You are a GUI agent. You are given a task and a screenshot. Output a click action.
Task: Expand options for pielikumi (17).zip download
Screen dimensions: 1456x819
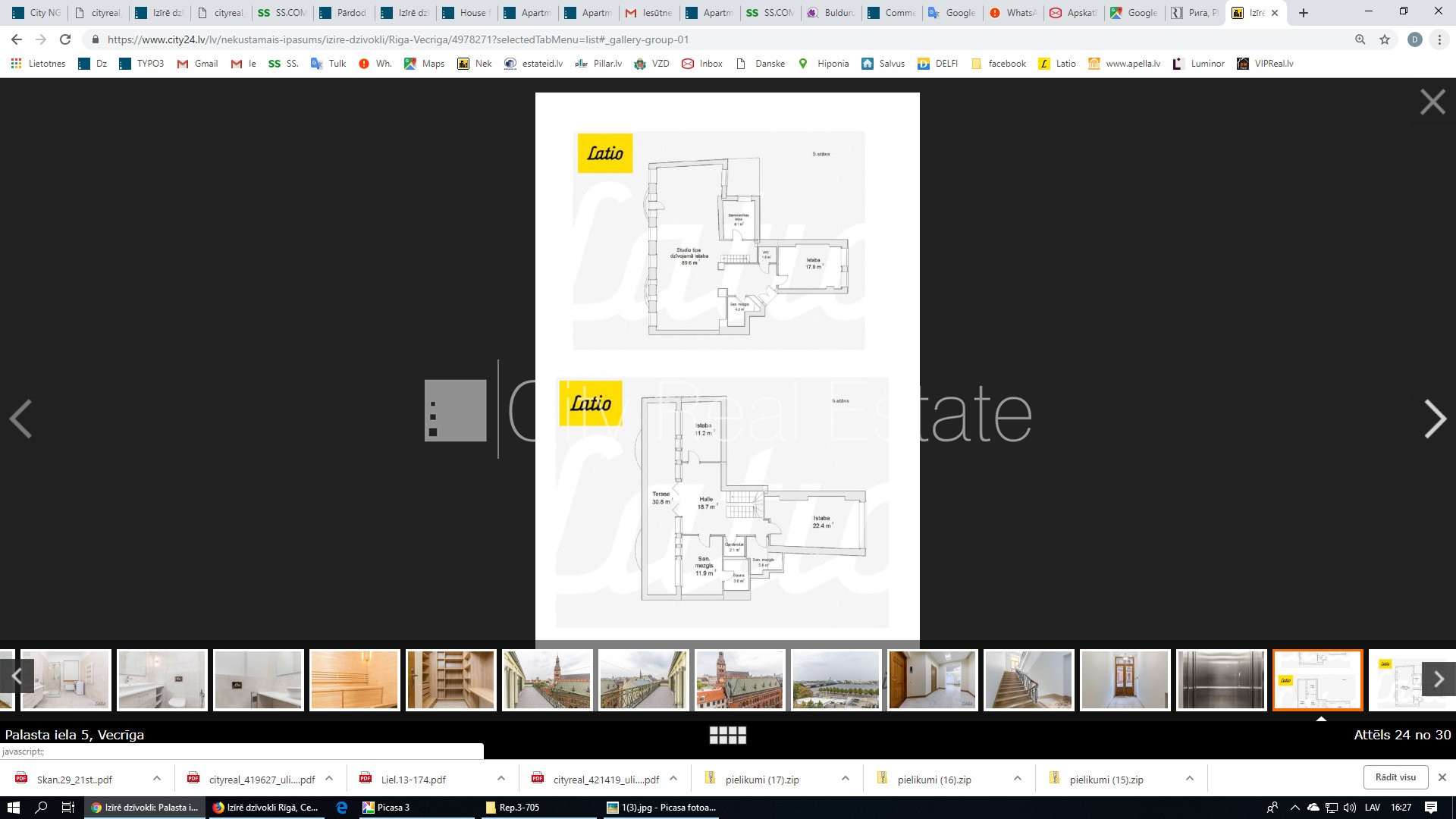tap(846, 778)
